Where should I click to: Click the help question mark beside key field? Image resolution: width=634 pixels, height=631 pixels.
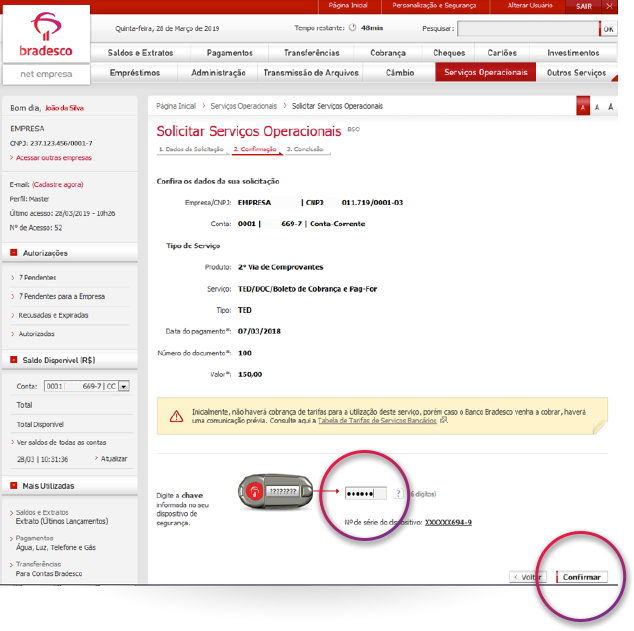pos(398,494)
